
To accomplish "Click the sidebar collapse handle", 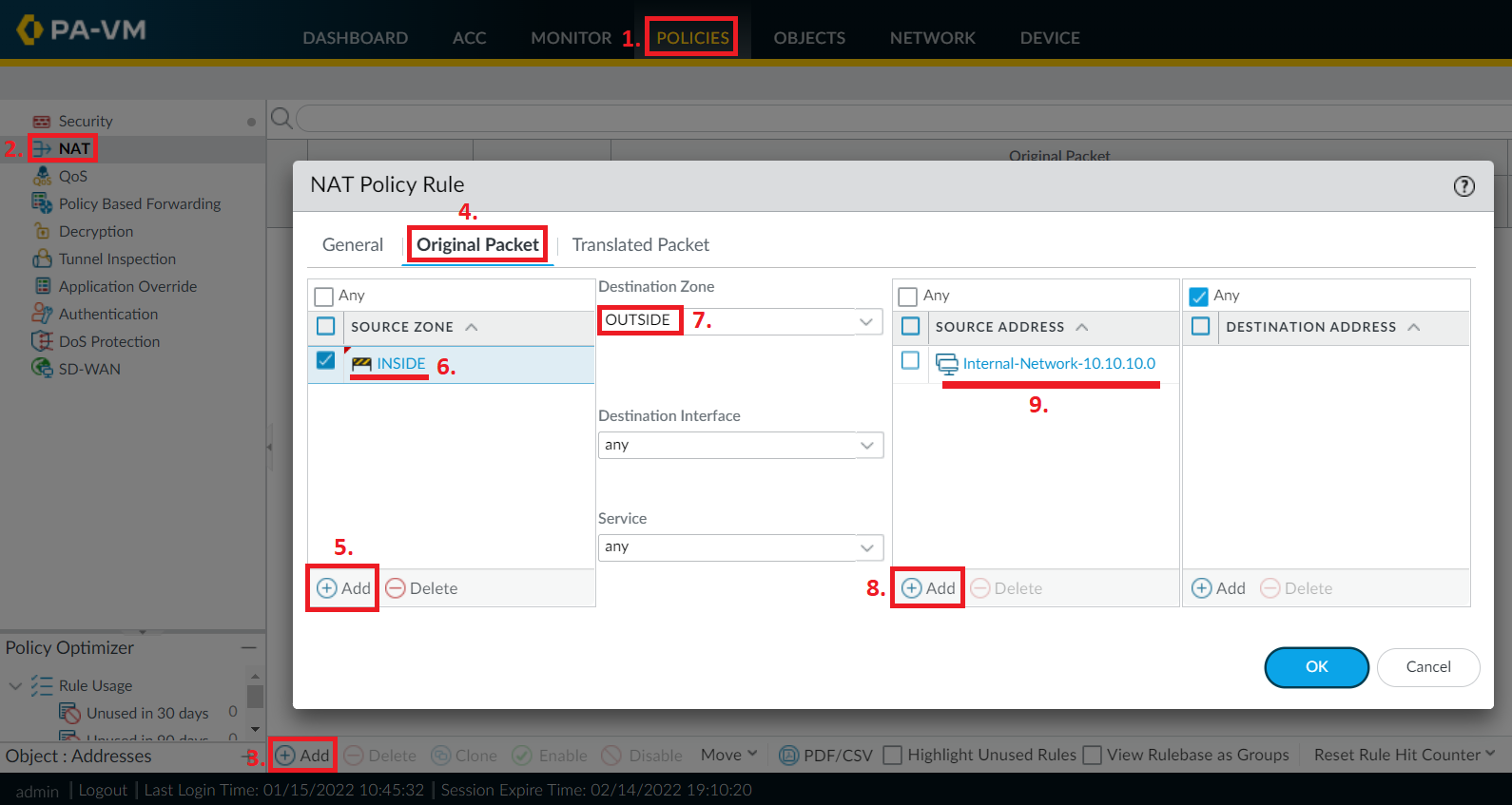I will click(269, 447).
